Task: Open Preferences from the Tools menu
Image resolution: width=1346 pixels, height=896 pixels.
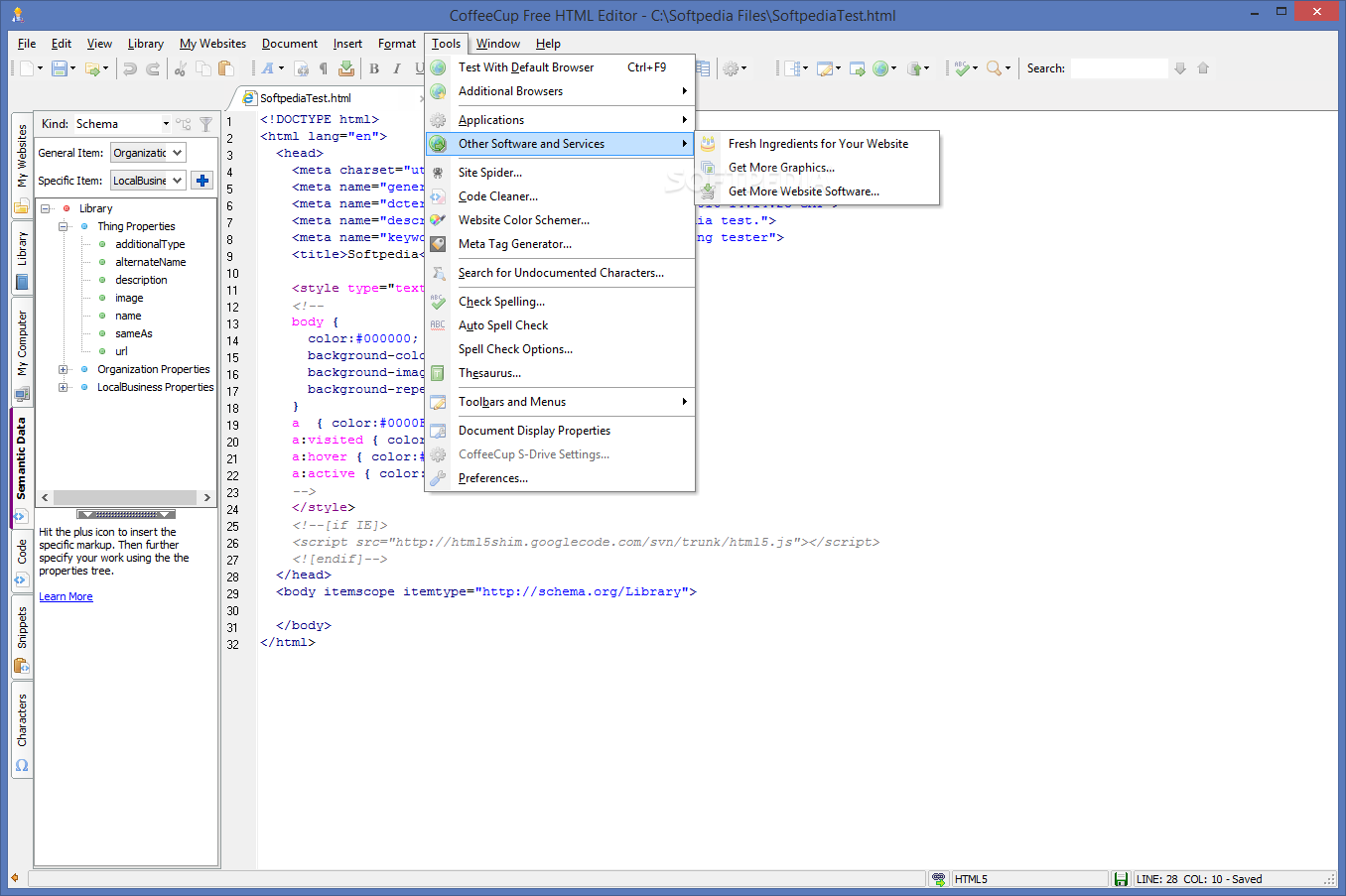Action: click(x=560, y=478)
